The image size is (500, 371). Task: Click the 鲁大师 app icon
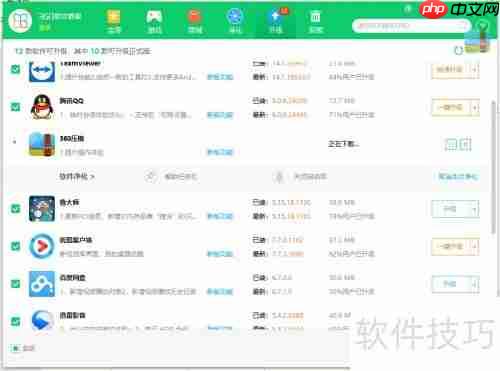[x=42, y=209]
